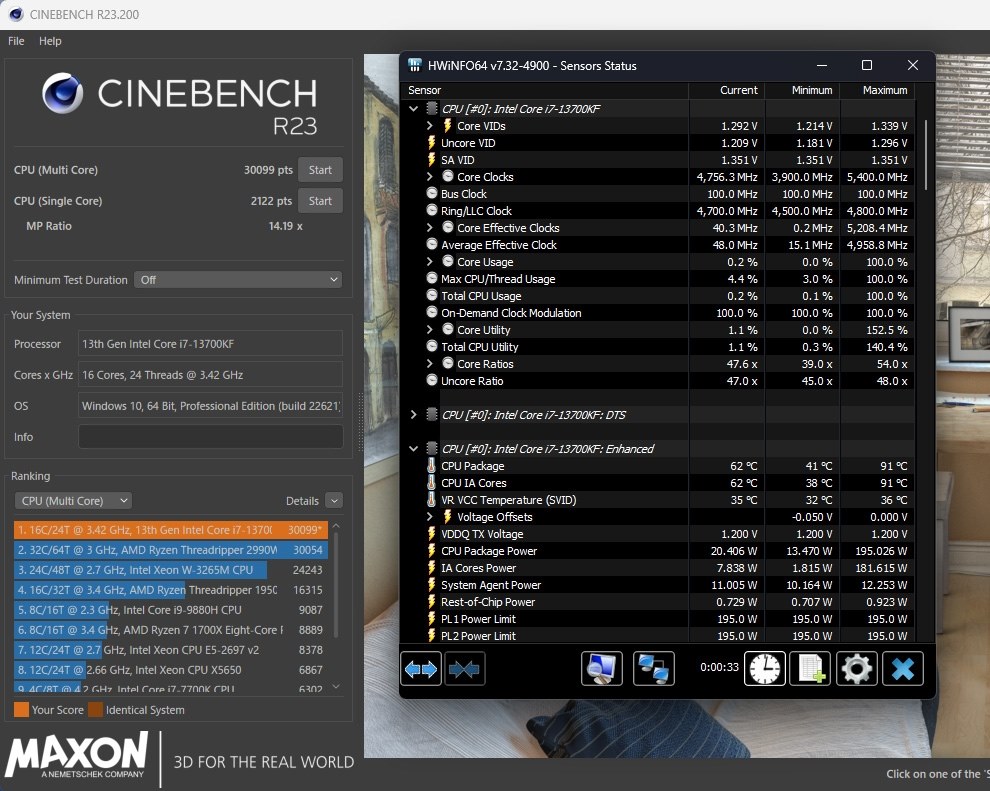
Task: Click the Maximum column header
Action: point(876,90)
